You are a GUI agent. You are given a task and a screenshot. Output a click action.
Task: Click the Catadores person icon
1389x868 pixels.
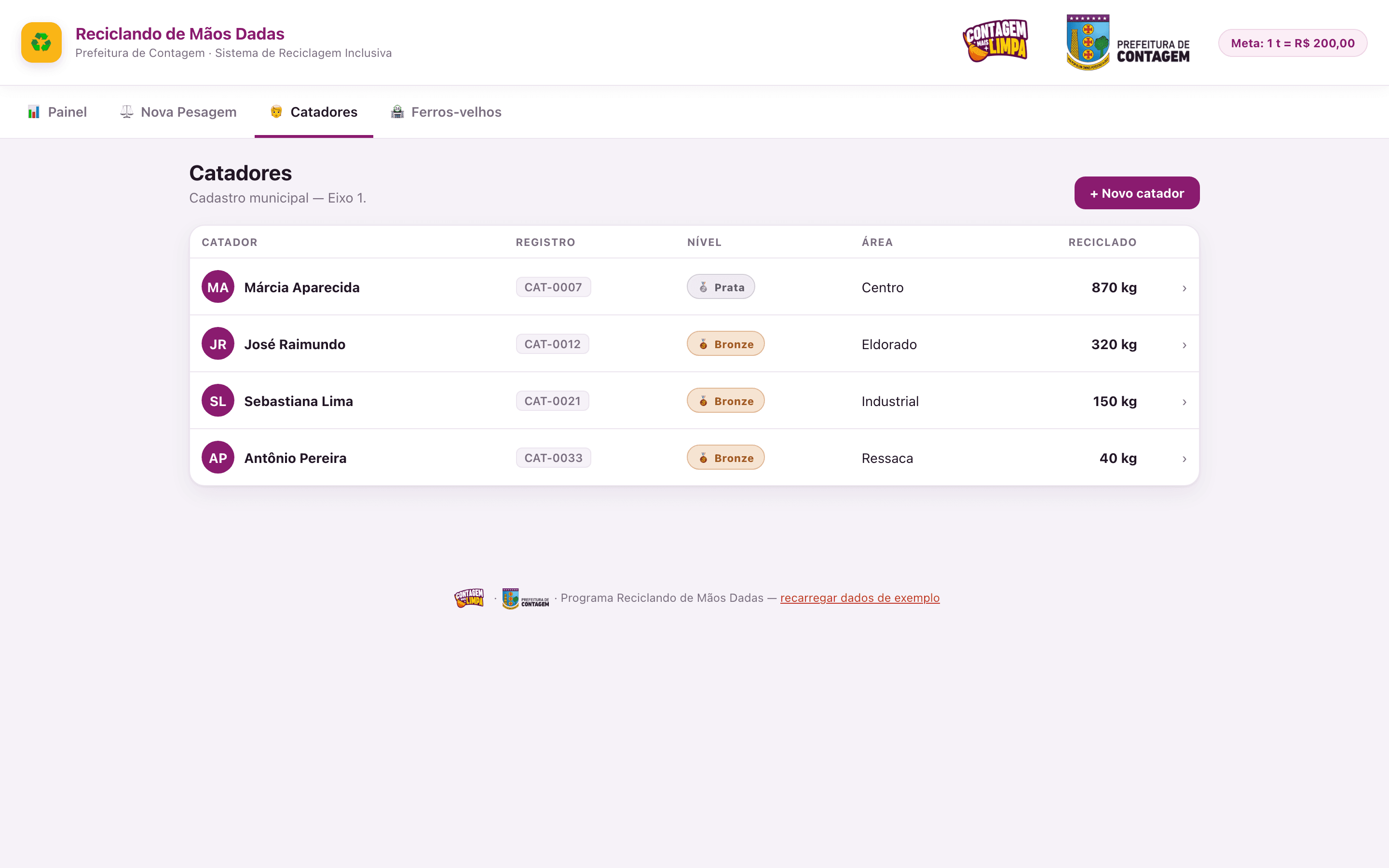click(276, 112)
